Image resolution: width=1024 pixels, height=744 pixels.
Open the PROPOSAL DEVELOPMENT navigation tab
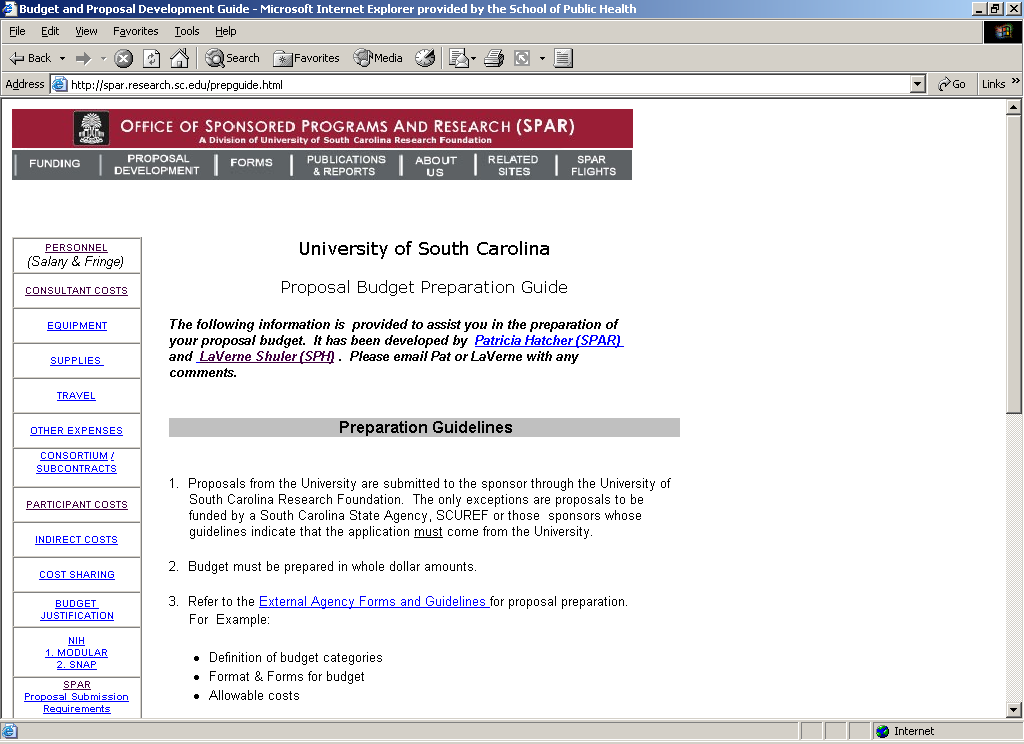[x=157, y=164]
